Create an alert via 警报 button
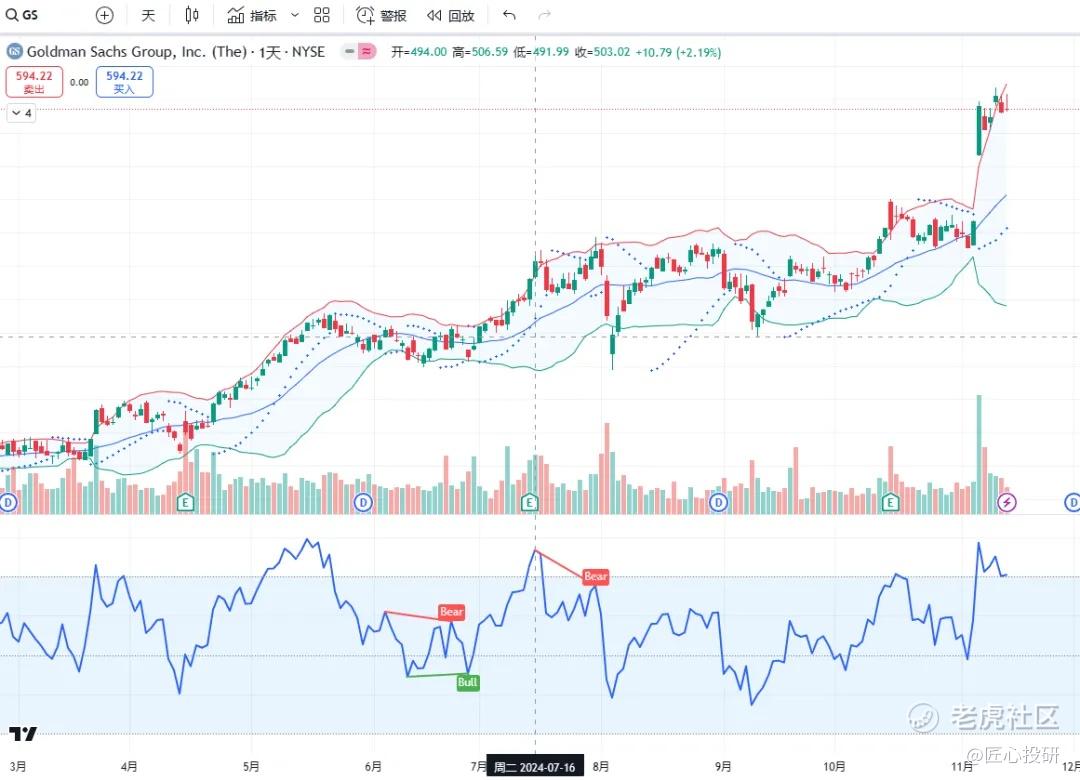Viewport: 1080px width, 780px height. pos(381,15)
